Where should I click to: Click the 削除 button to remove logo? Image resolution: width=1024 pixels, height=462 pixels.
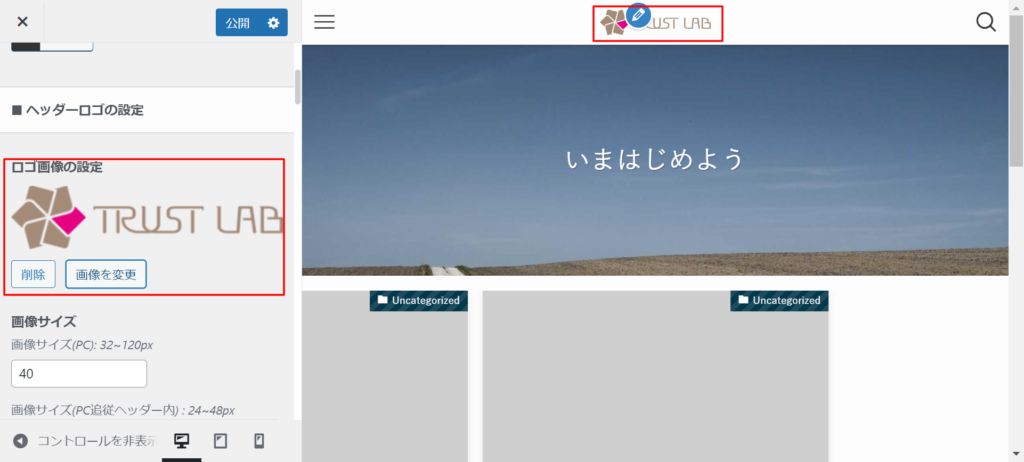(x=33, y=274)
